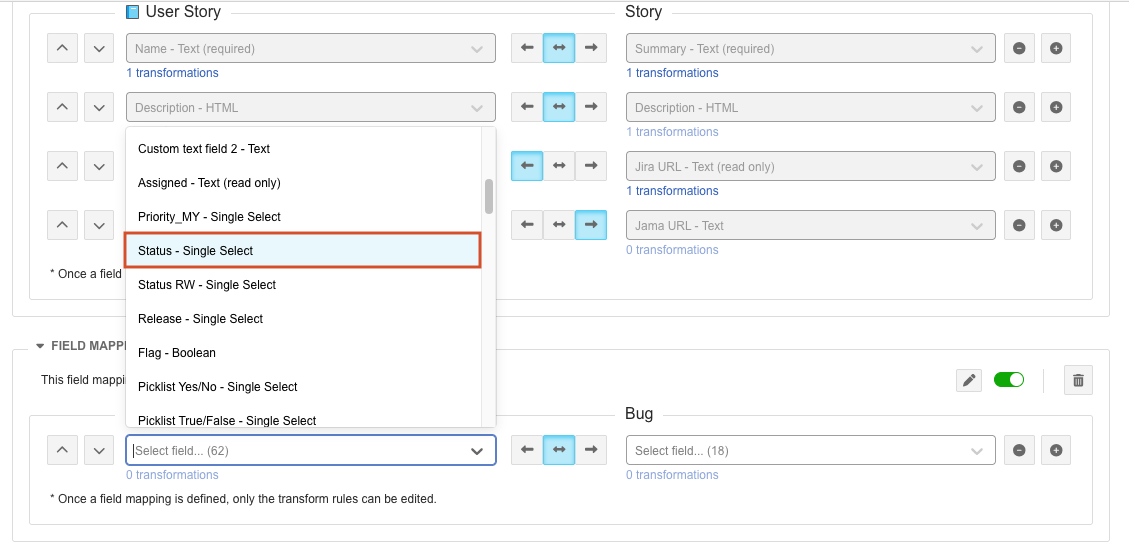Remove Bug mapping row with minus icon
Viewport: 1129px width, 549px height.
(1019, 450)
